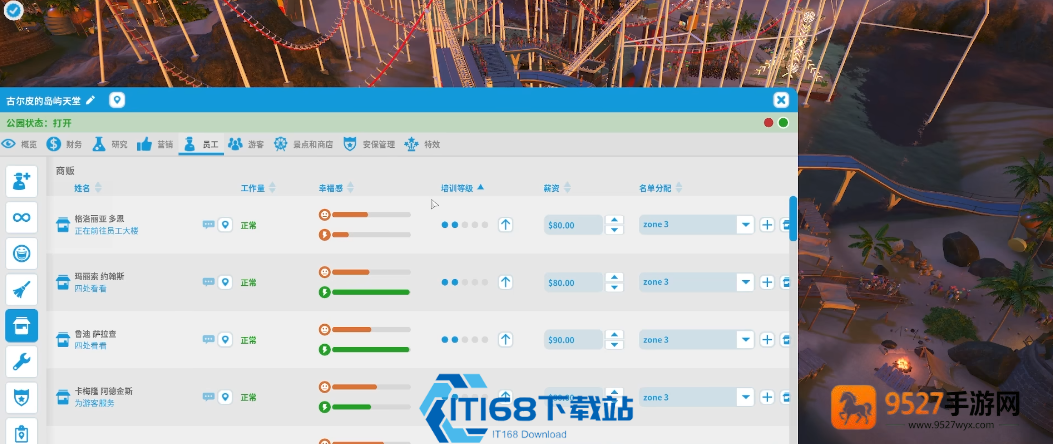Open the thoughts bubble for 卡梅隆 阿德金斯
Image resolution: width=1053 pixels, height=444 pixels.
click(x=209, y=397)
